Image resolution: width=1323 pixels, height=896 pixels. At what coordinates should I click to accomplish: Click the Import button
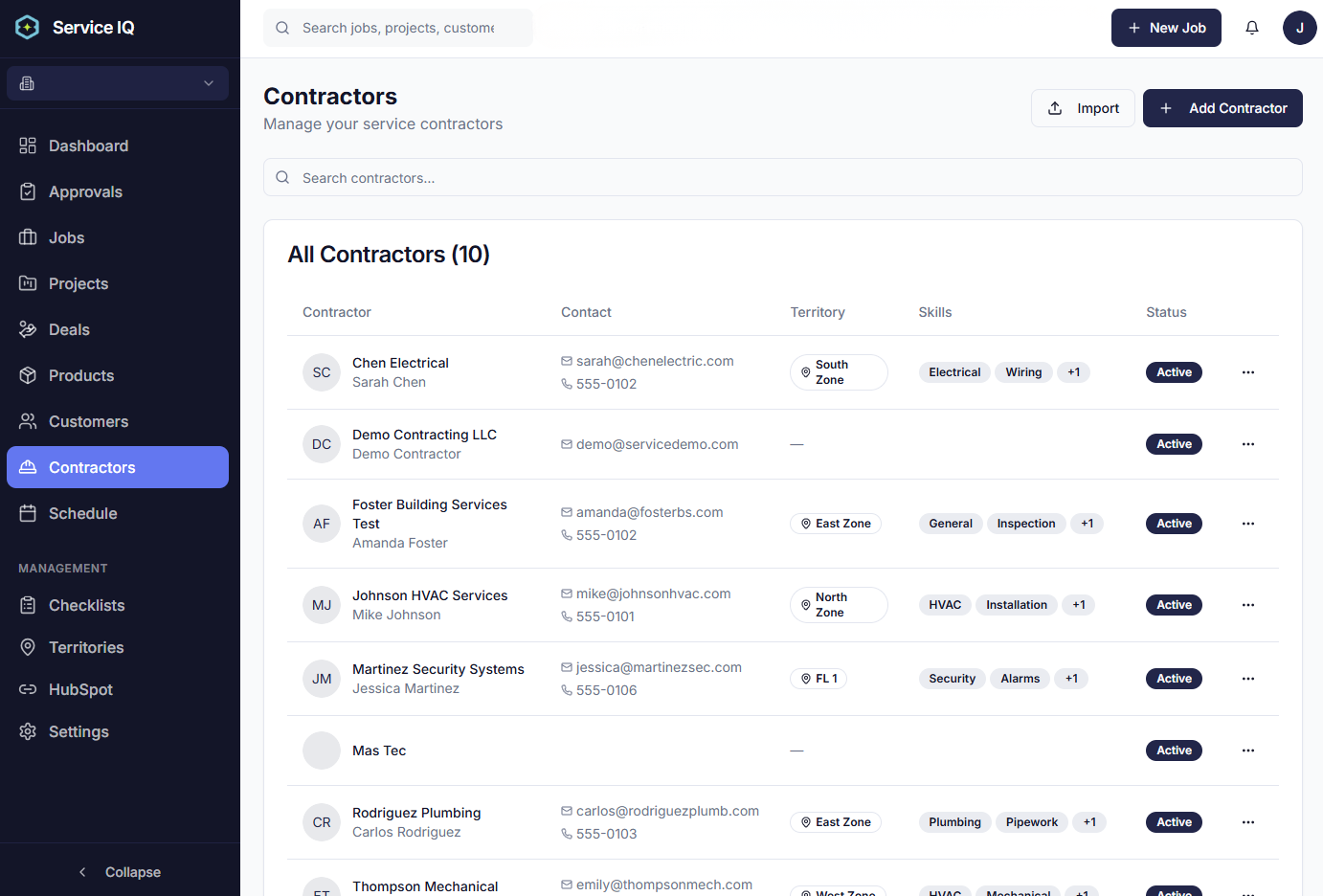pos(1083,108)
